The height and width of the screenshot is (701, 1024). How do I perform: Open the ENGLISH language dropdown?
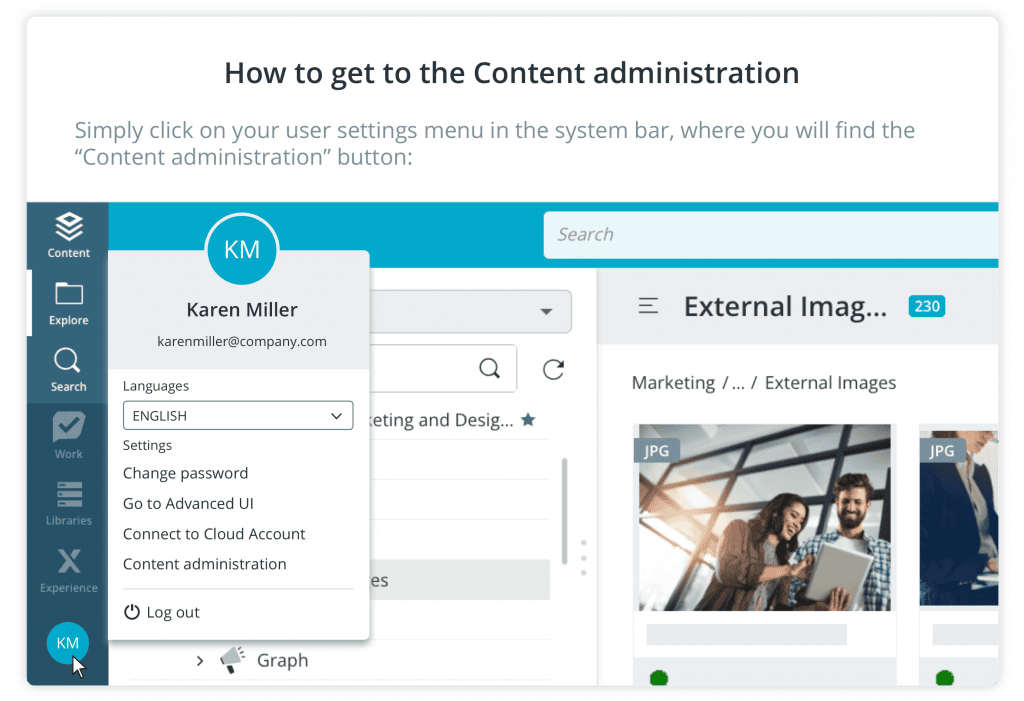pos(238,415)
